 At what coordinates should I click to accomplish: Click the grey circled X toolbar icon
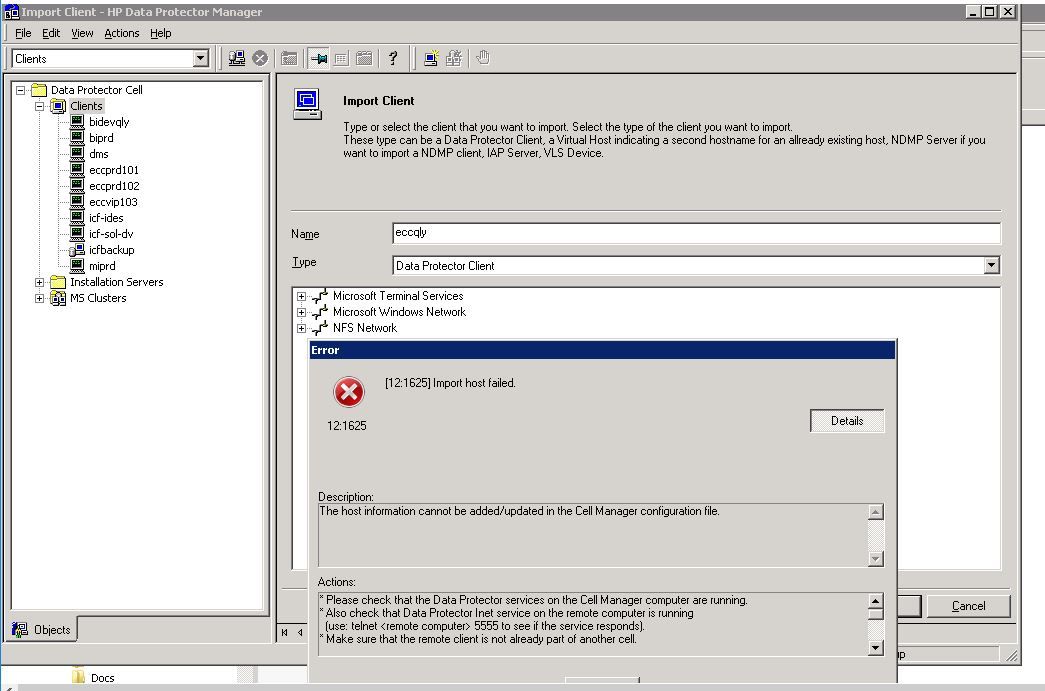(260, 59)
